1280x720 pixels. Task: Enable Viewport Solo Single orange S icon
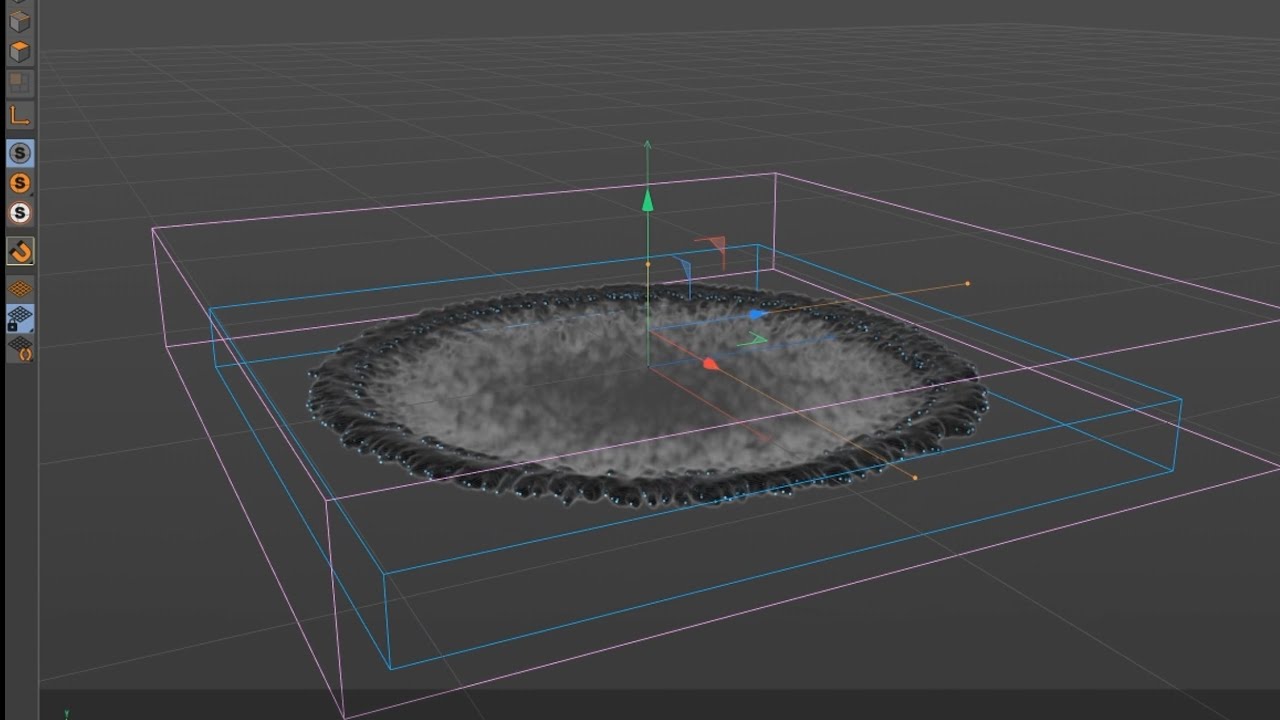click(x=20, y=183)
